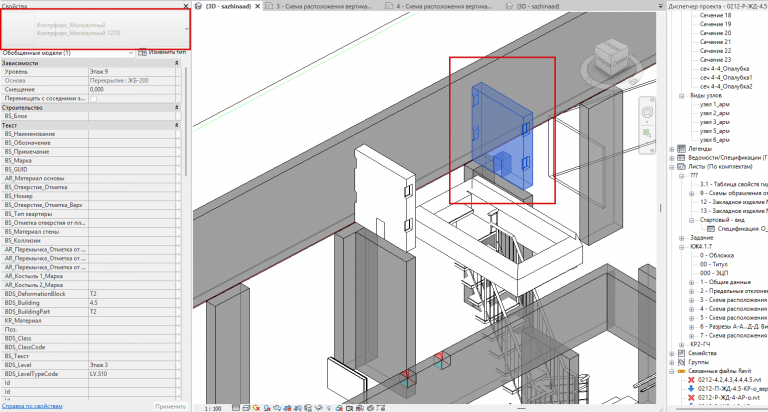
Task: Select linked file 0212-4.2,4.3,4.4,4.5.rvt
Action: point(729,380)
